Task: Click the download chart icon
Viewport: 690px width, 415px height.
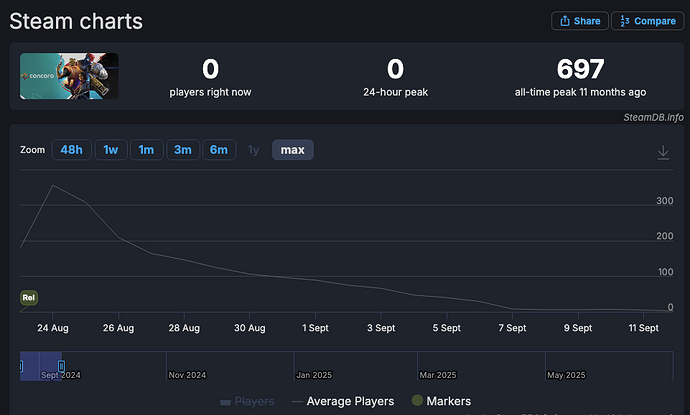Action: (663, 152)
